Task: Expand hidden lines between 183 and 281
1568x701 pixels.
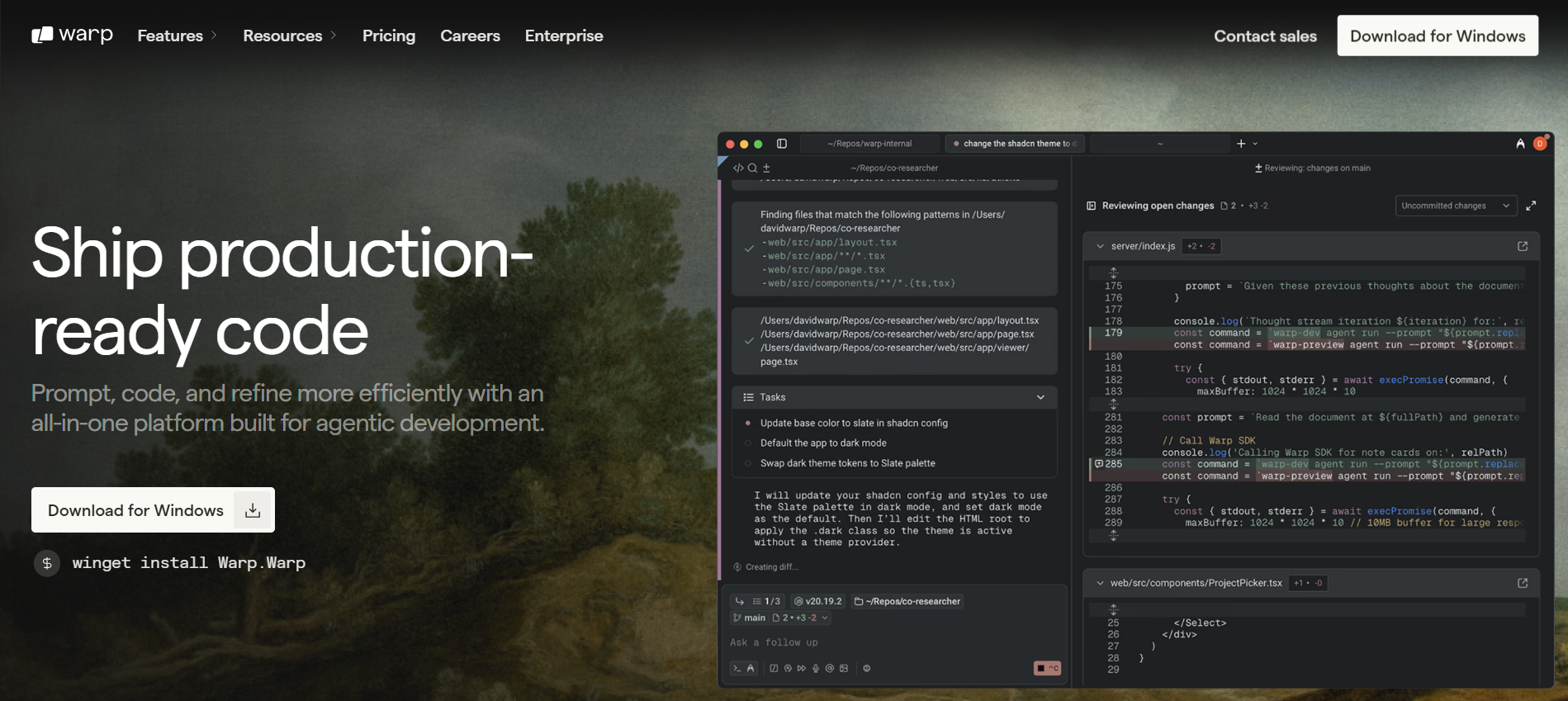Action: tap(1113, 404)
